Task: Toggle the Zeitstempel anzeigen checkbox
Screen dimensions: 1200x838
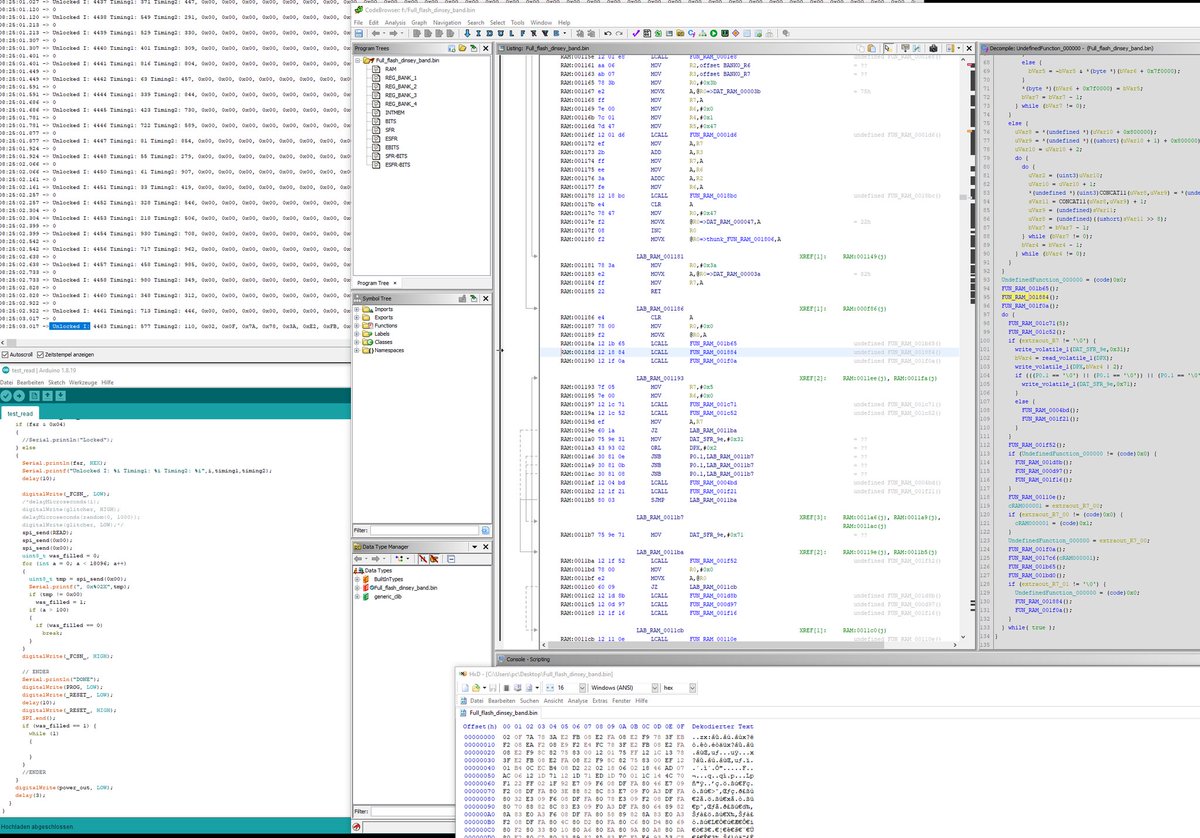Action: (x=40, y=355)
